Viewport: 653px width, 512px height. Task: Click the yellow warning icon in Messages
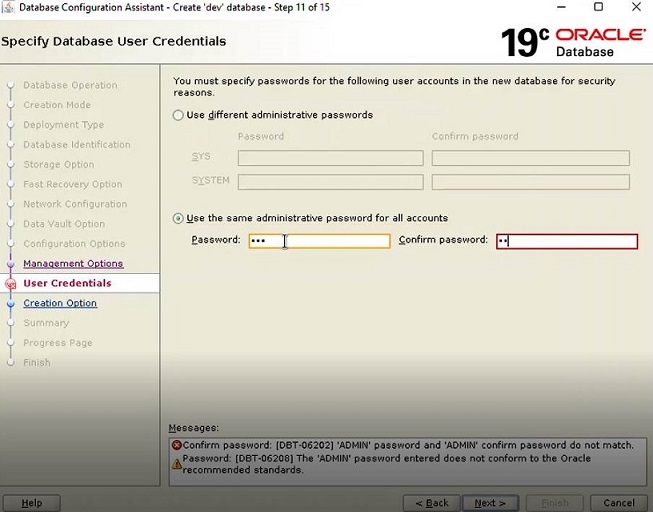(x=177, y=464)
